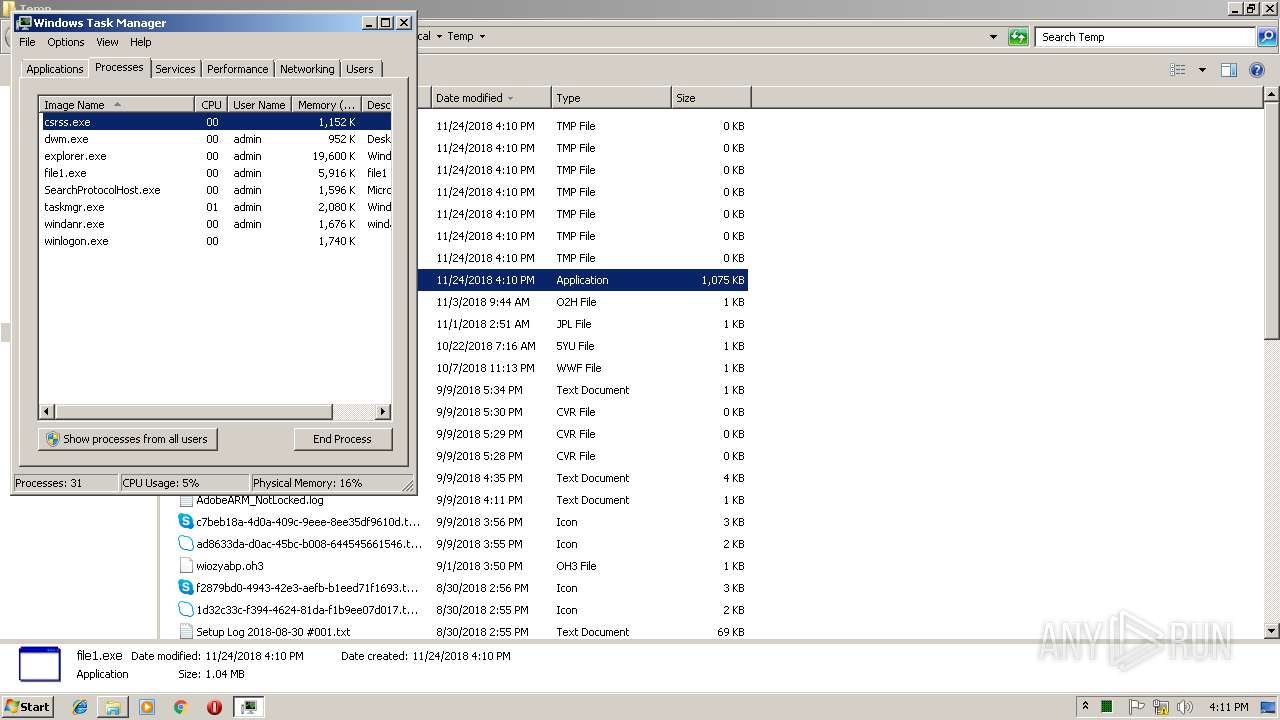Open the Options menu in Task Manager

click(66, 42)
